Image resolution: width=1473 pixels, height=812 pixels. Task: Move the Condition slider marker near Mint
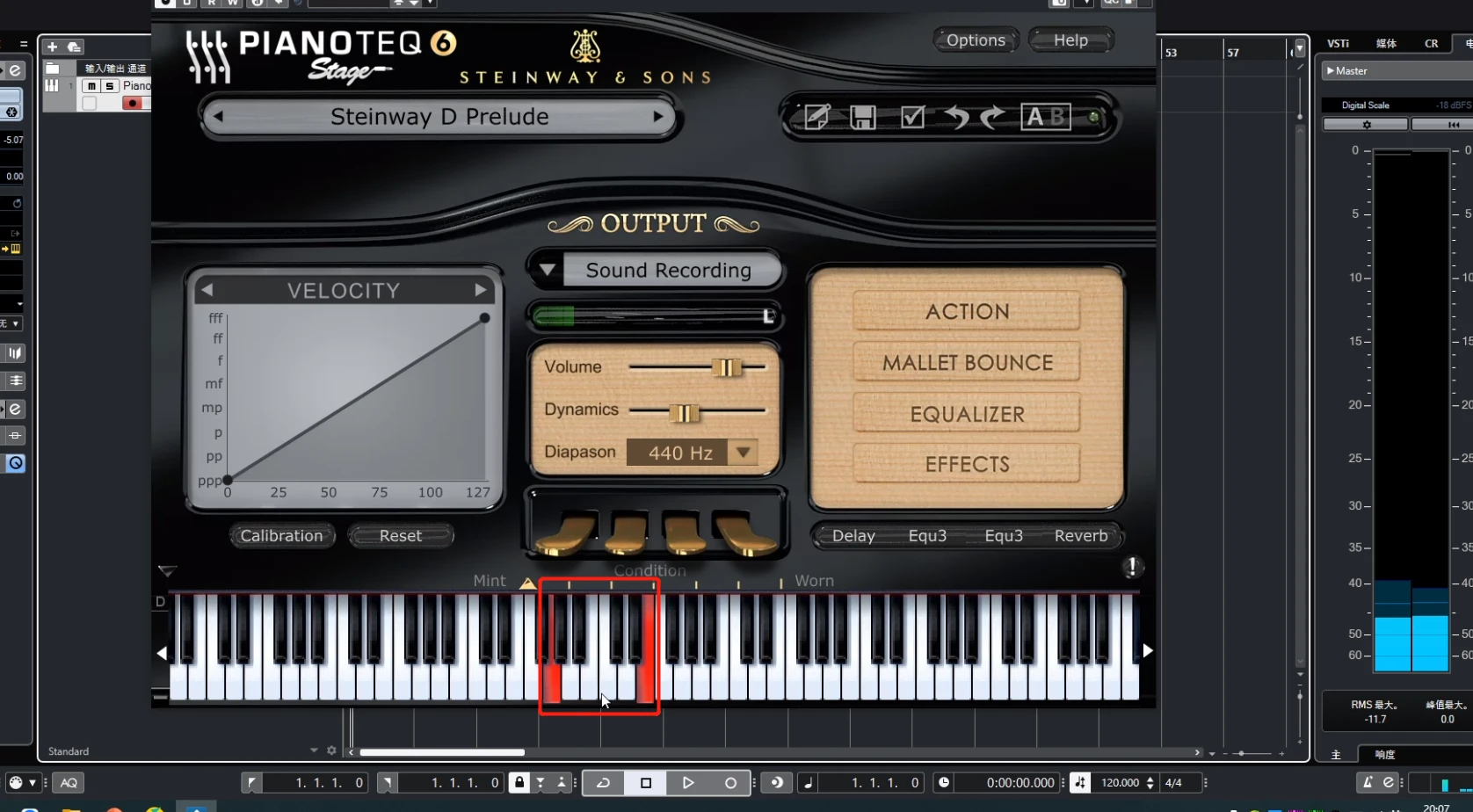(x=527, y=583)
